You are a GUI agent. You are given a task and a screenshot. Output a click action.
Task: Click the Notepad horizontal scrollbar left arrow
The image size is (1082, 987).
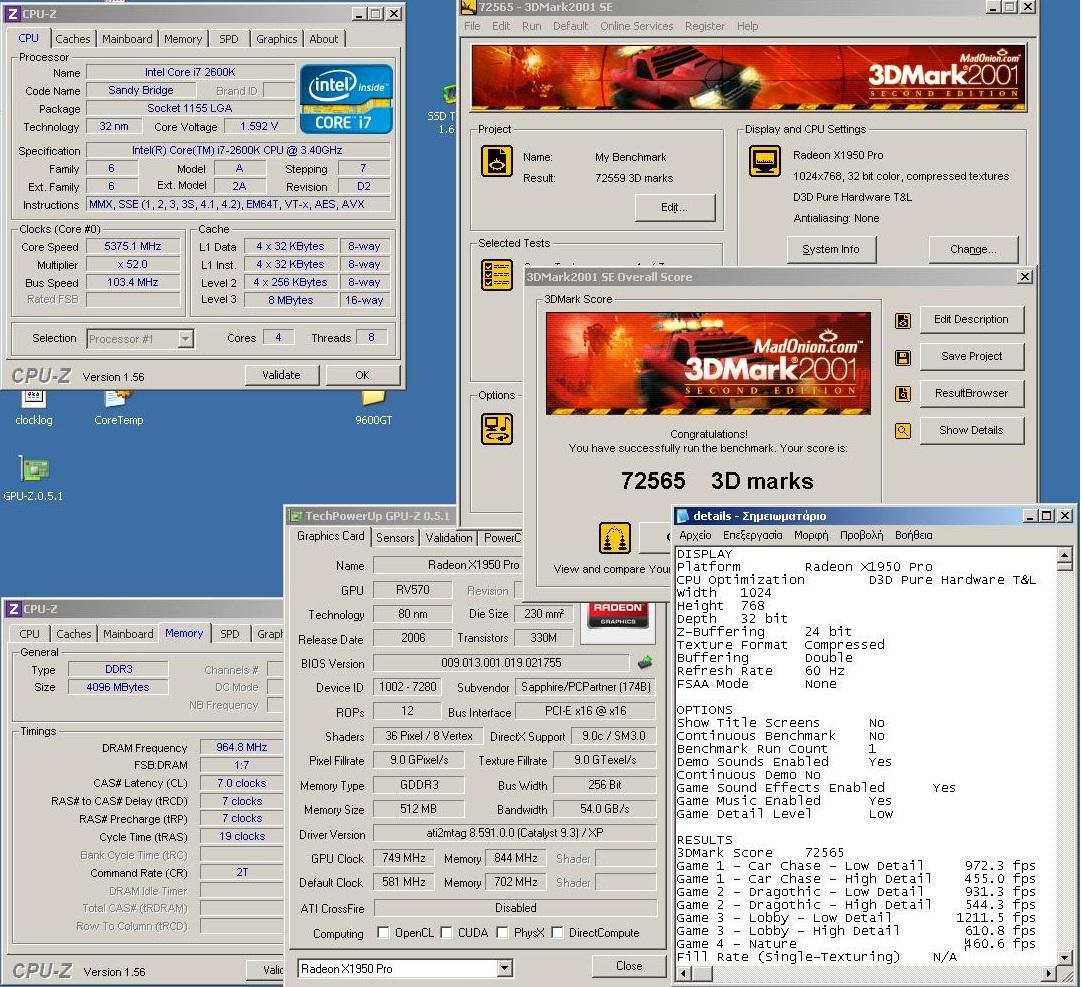(x=684, y=973)
